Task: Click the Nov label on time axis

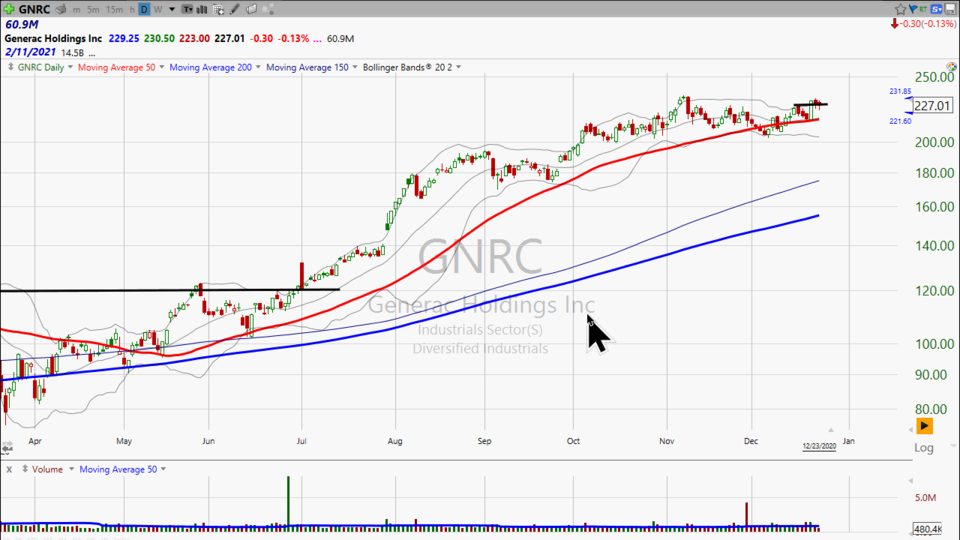Action: [x=667, y=441]
